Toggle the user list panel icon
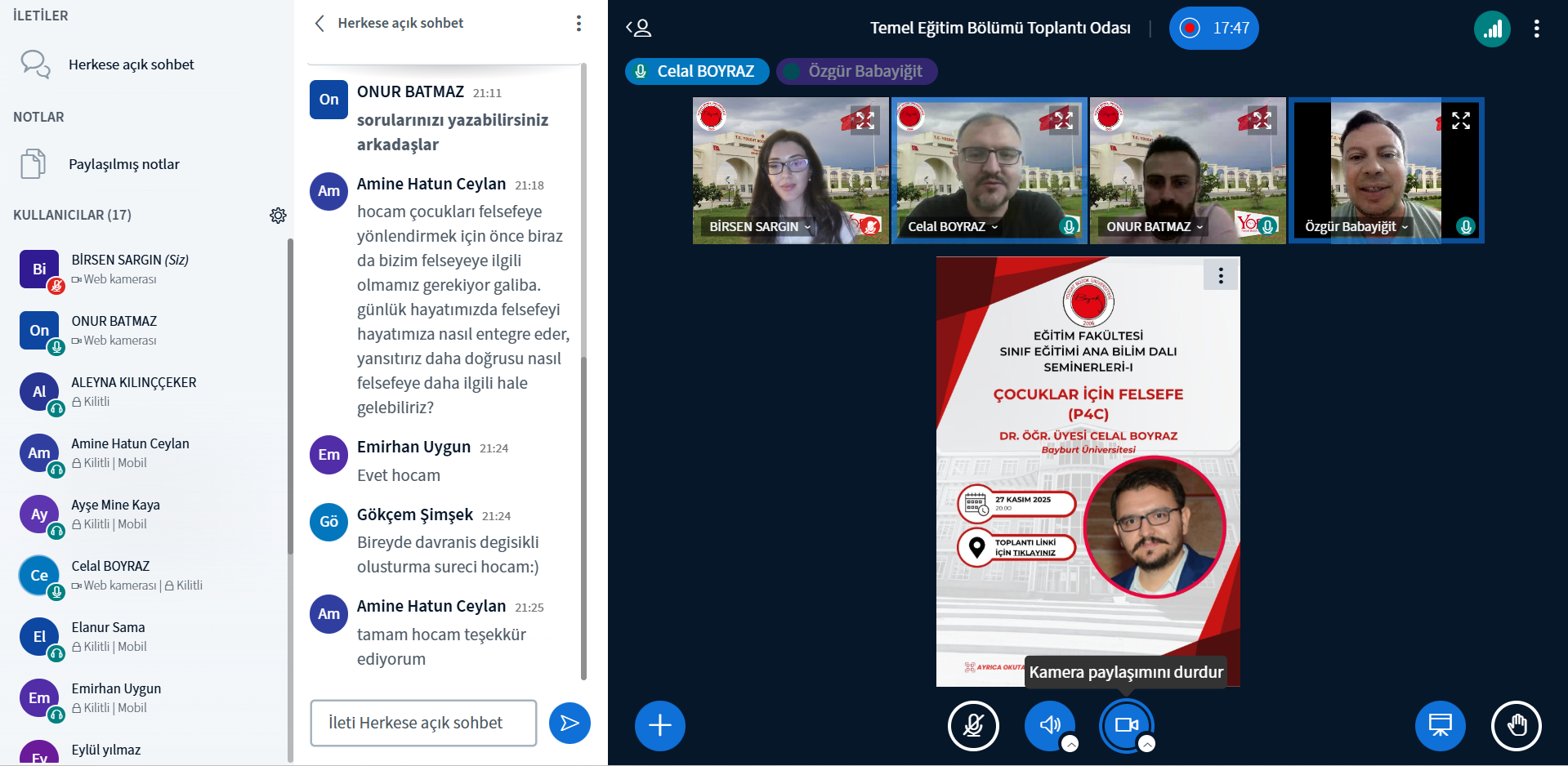This screenshot has height=766, width=1568. pyautogui.click(x=639, y=29)
